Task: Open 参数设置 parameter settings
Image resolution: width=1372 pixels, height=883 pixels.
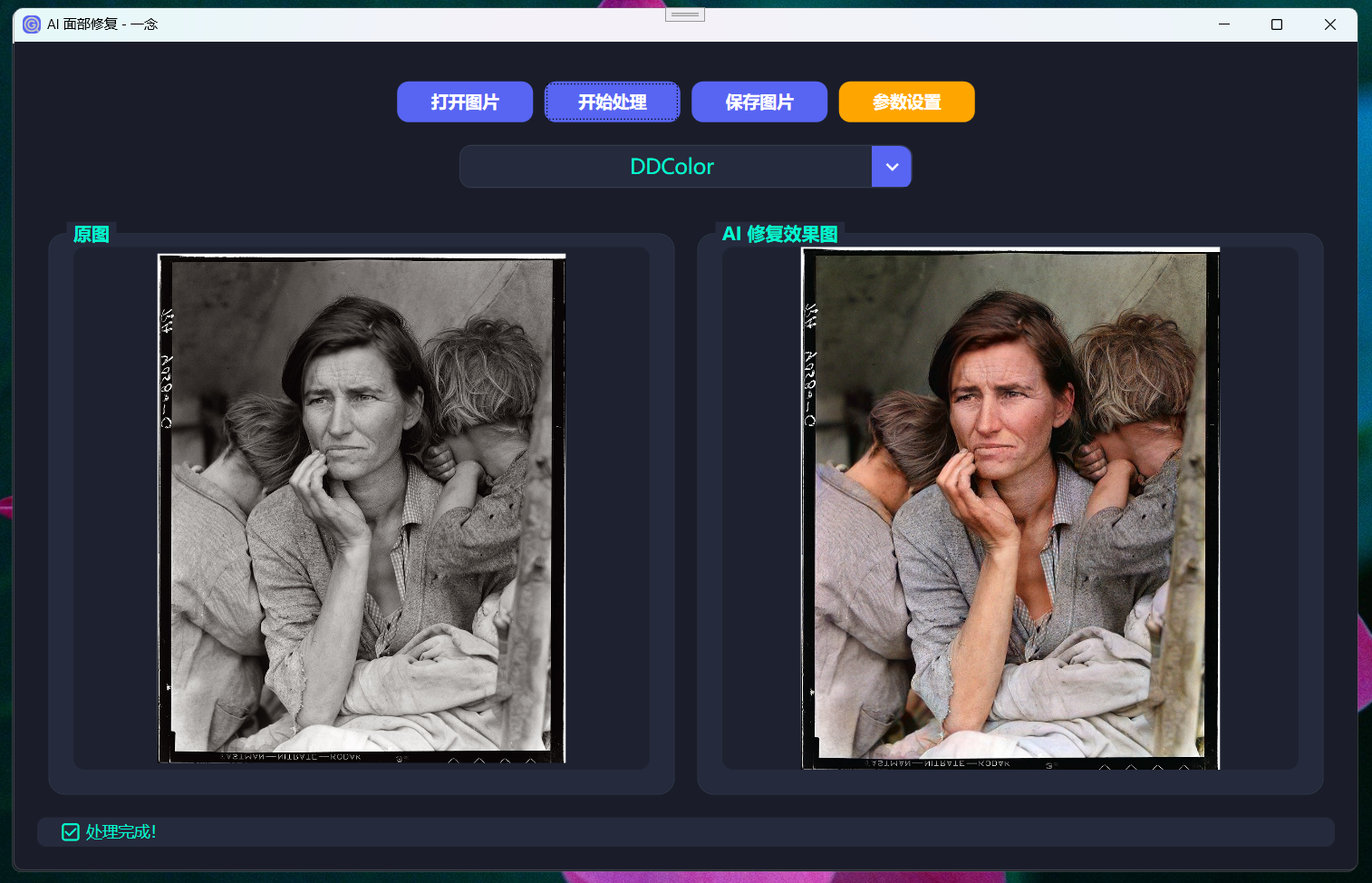Action: coord(907,102)
